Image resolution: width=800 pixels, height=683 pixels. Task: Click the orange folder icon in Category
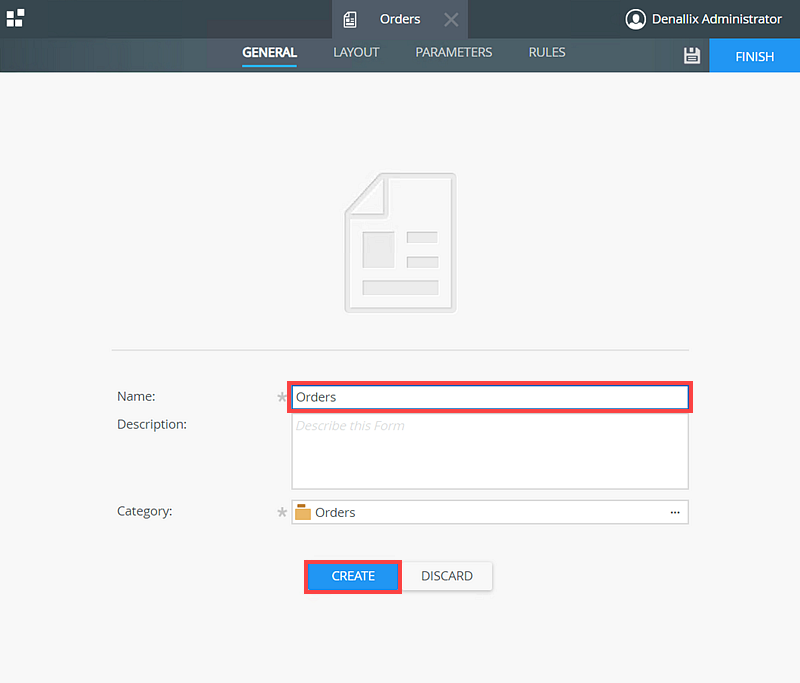coord(303,512)
